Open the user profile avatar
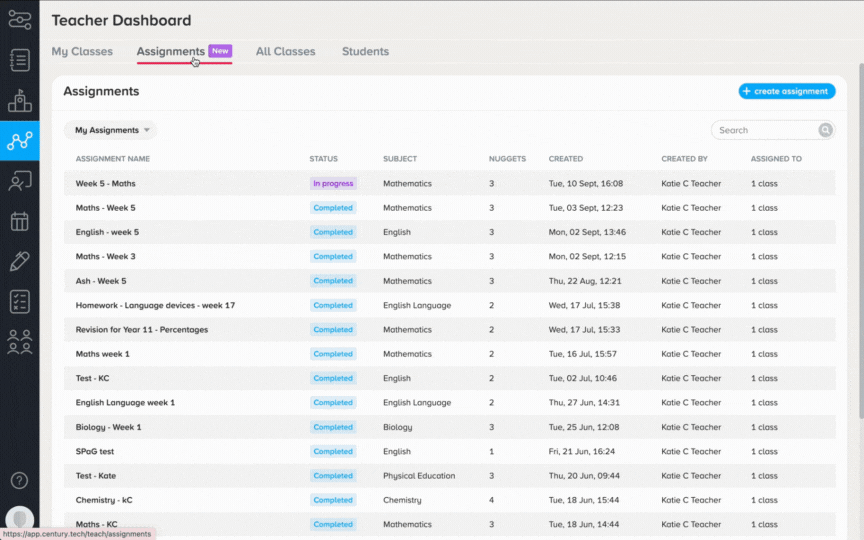This screenshot has width=864, height=540. pos(20,519)
